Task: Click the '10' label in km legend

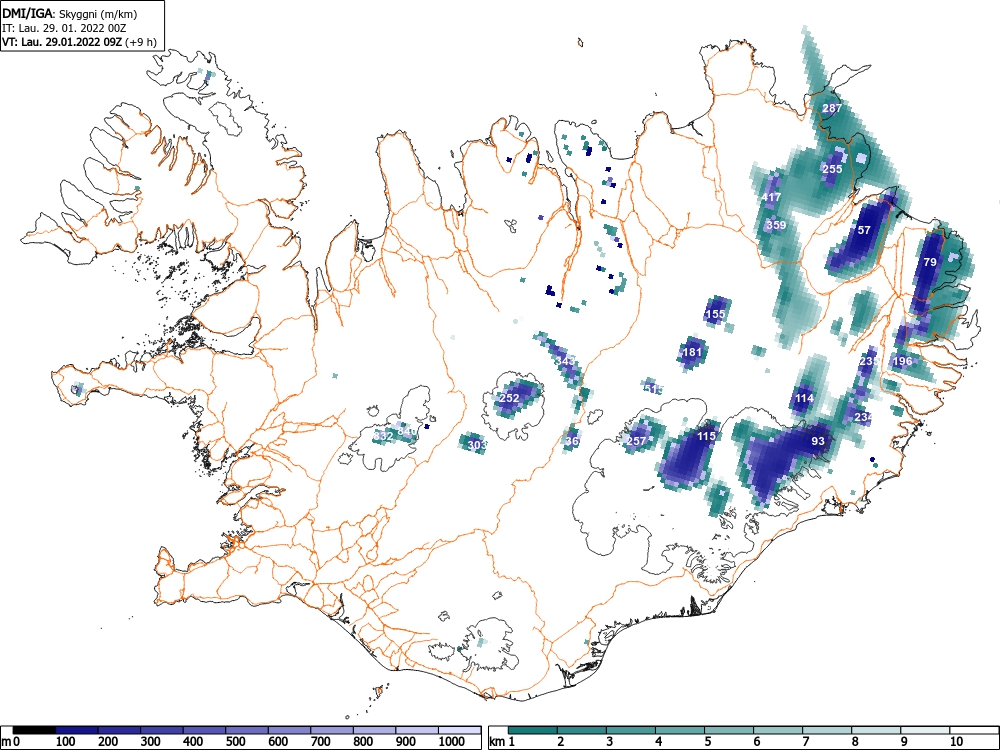Action: (955, 742)
